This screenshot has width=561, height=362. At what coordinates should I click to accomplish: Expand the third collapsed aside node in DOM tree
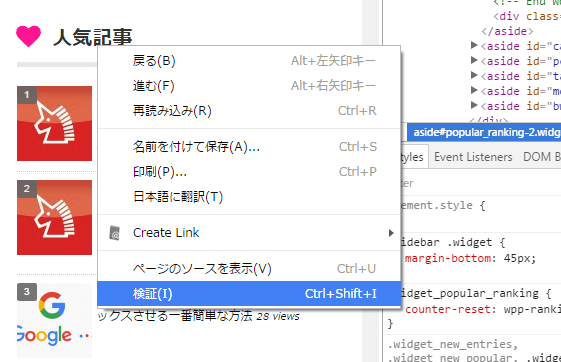click(474, 75)
